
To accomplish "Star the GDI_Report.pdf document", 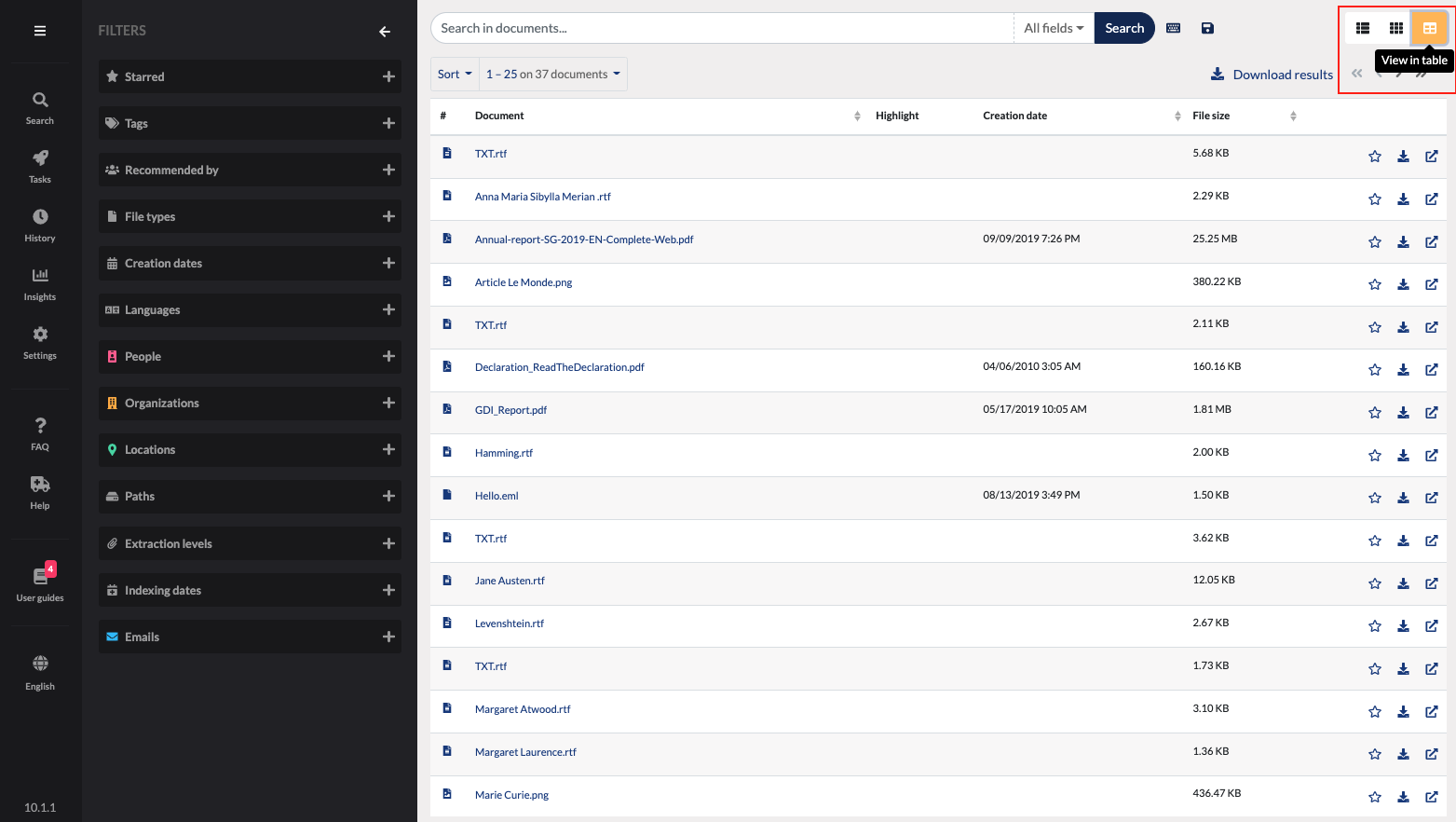I will coord(1375,413).
